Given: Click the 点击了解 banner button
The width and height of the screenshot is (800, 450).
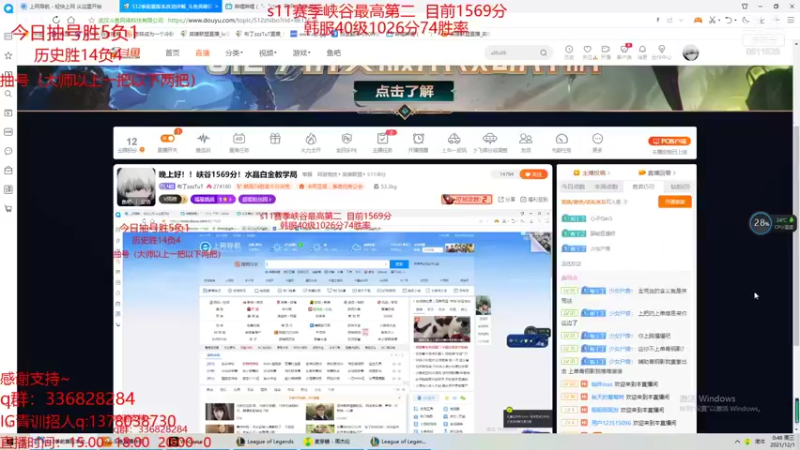Looking at the screenshot, I should (404, 92).
